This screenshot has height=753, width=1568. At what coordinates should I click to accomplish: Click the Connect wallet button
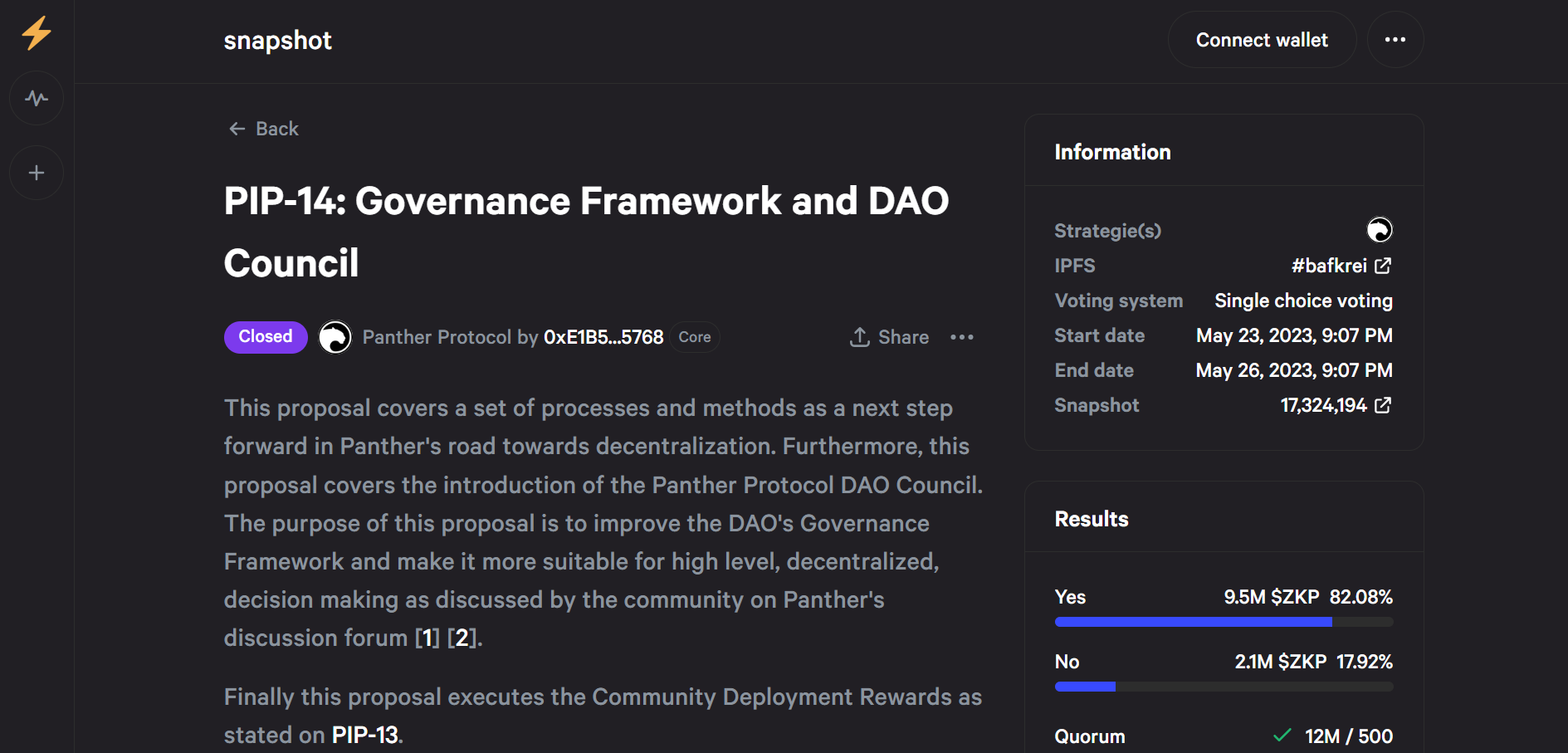tap(1262, 40)
